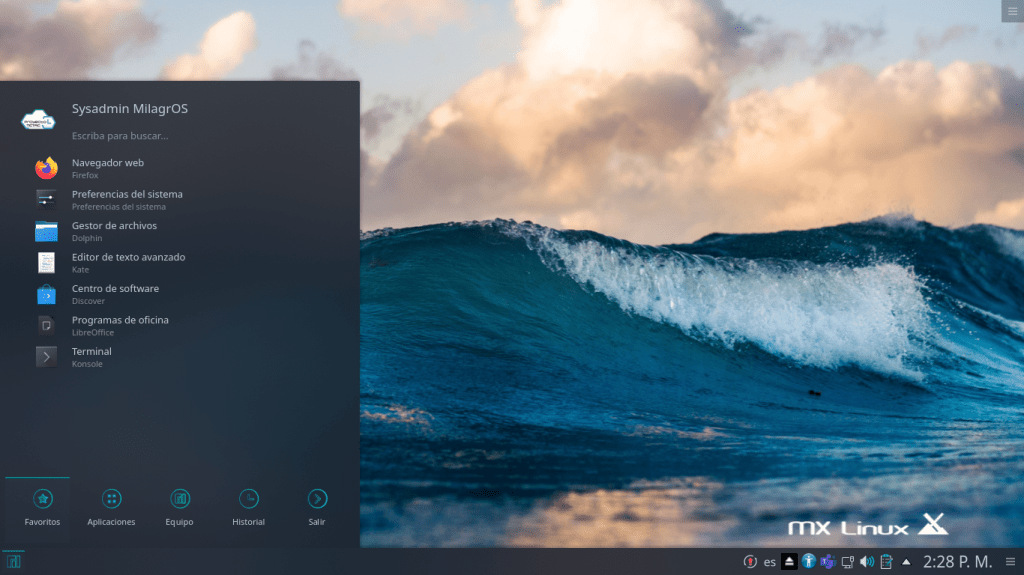Open Discover software center

click(x=115, y=294)
